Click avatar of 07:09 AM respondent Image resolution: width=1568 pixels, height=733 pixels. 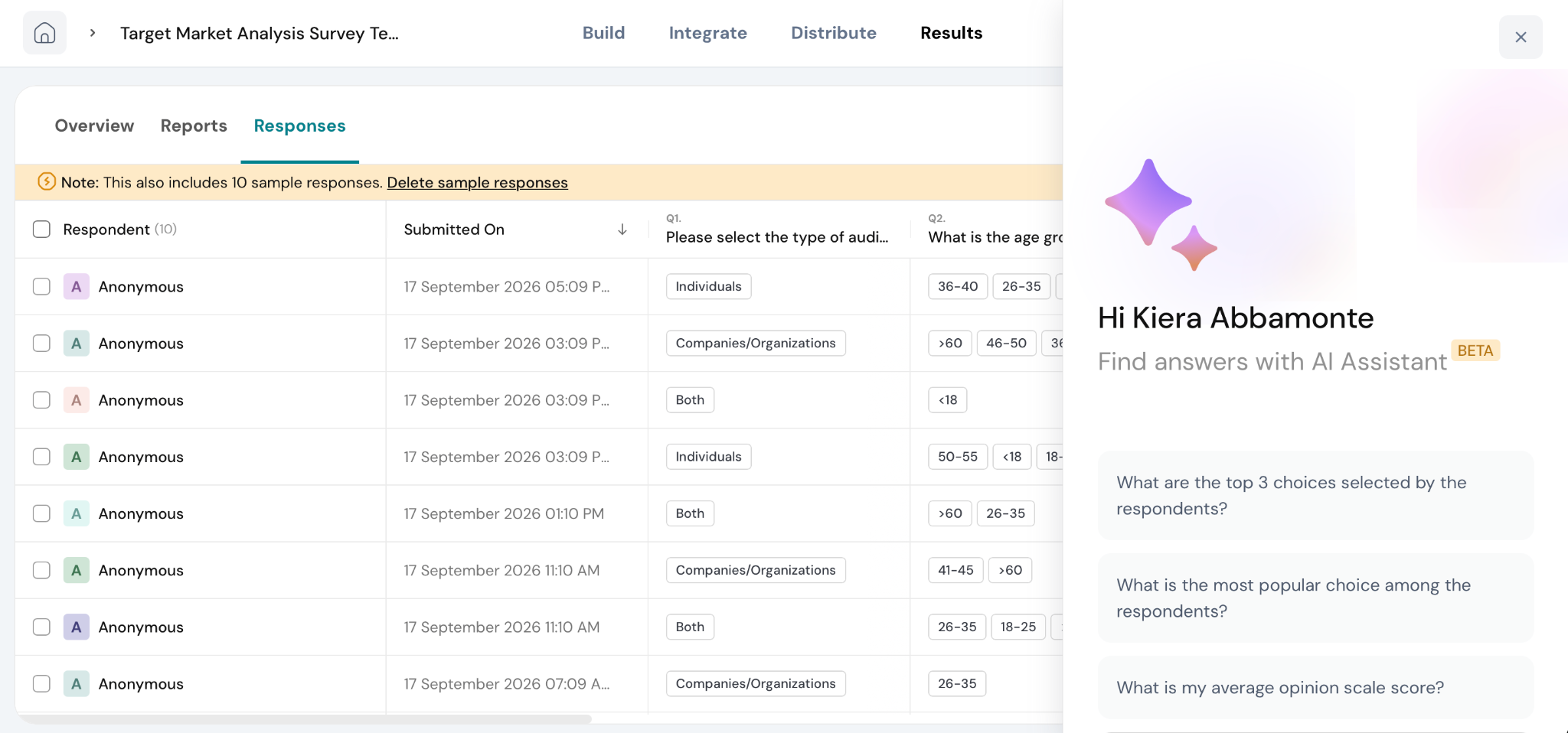point(76,683)
